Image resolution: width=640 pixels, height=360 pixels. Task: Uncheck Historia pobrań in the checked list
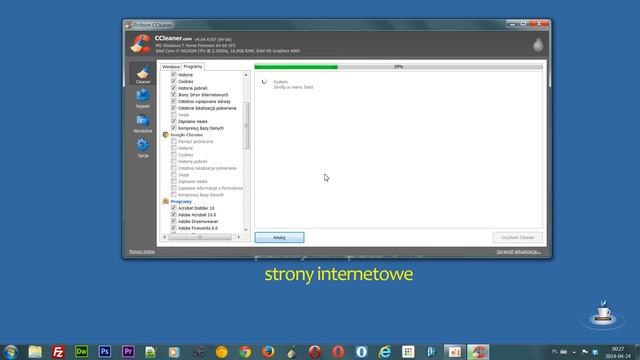pos(174,88)
